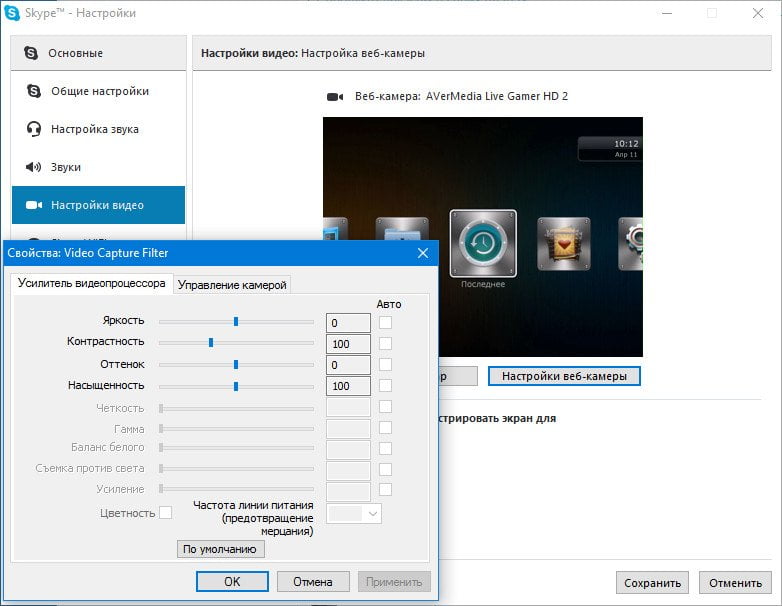
Task: Open the speaker icon Звуки section
Action: tap(33, 167)
